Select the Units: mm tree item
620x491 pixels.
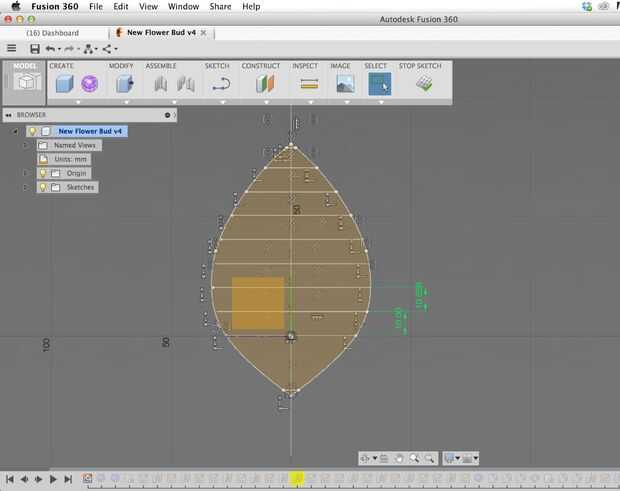(x=64, y=159)
